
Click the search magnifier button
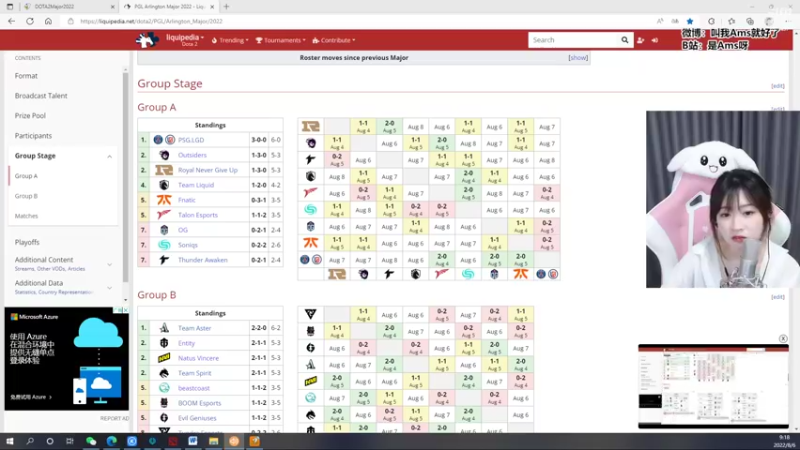pos(624,40)
